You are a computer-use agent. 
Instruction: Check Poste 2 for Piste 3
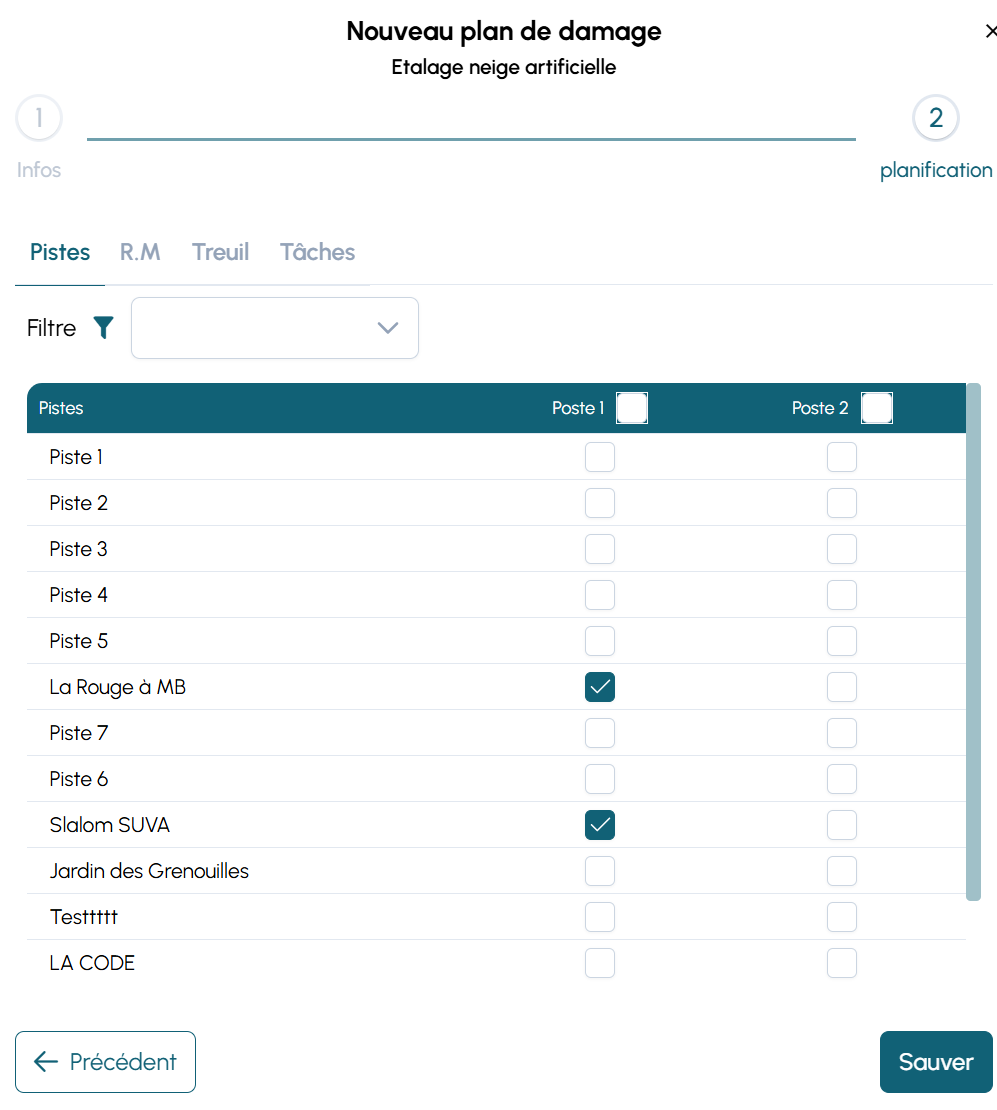[x=842, y=549]
